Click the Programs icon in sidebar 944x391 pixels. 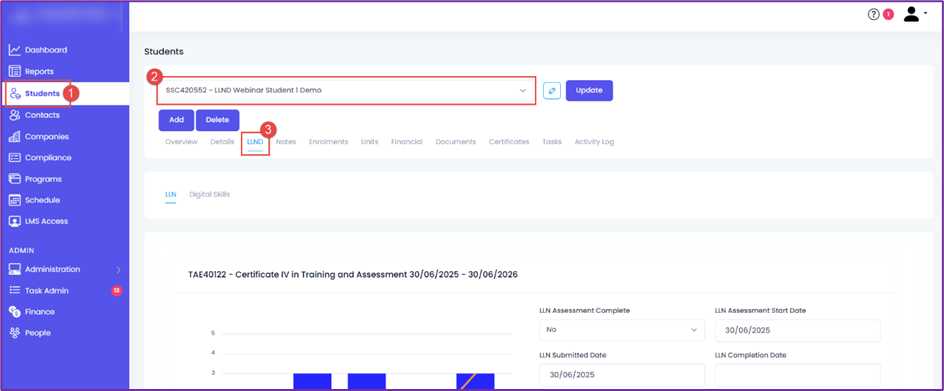coord(15,179)
